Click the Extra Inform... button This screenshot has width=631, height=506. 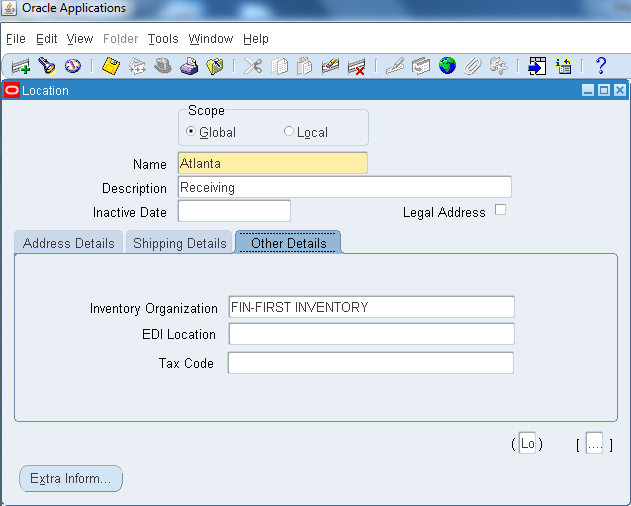tap(71, 479)
